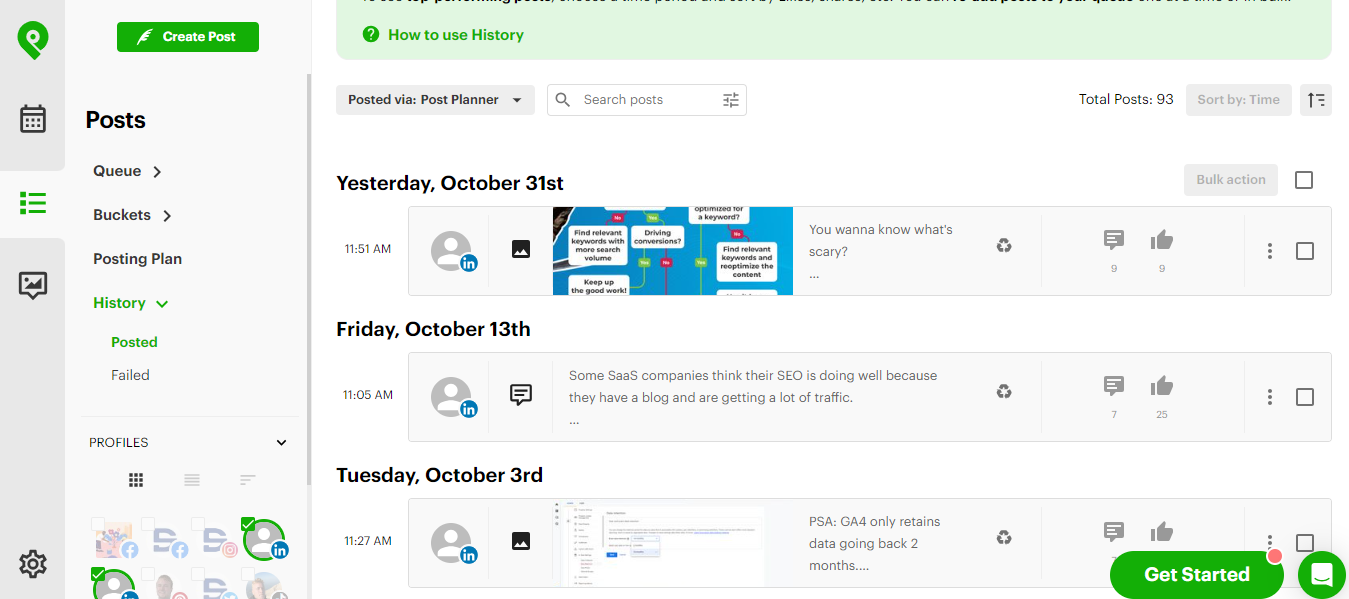Click the sort order arrows icon near Sort by
The height and width of the screenshot is (599, 1349).
[x=1315, y=99]
